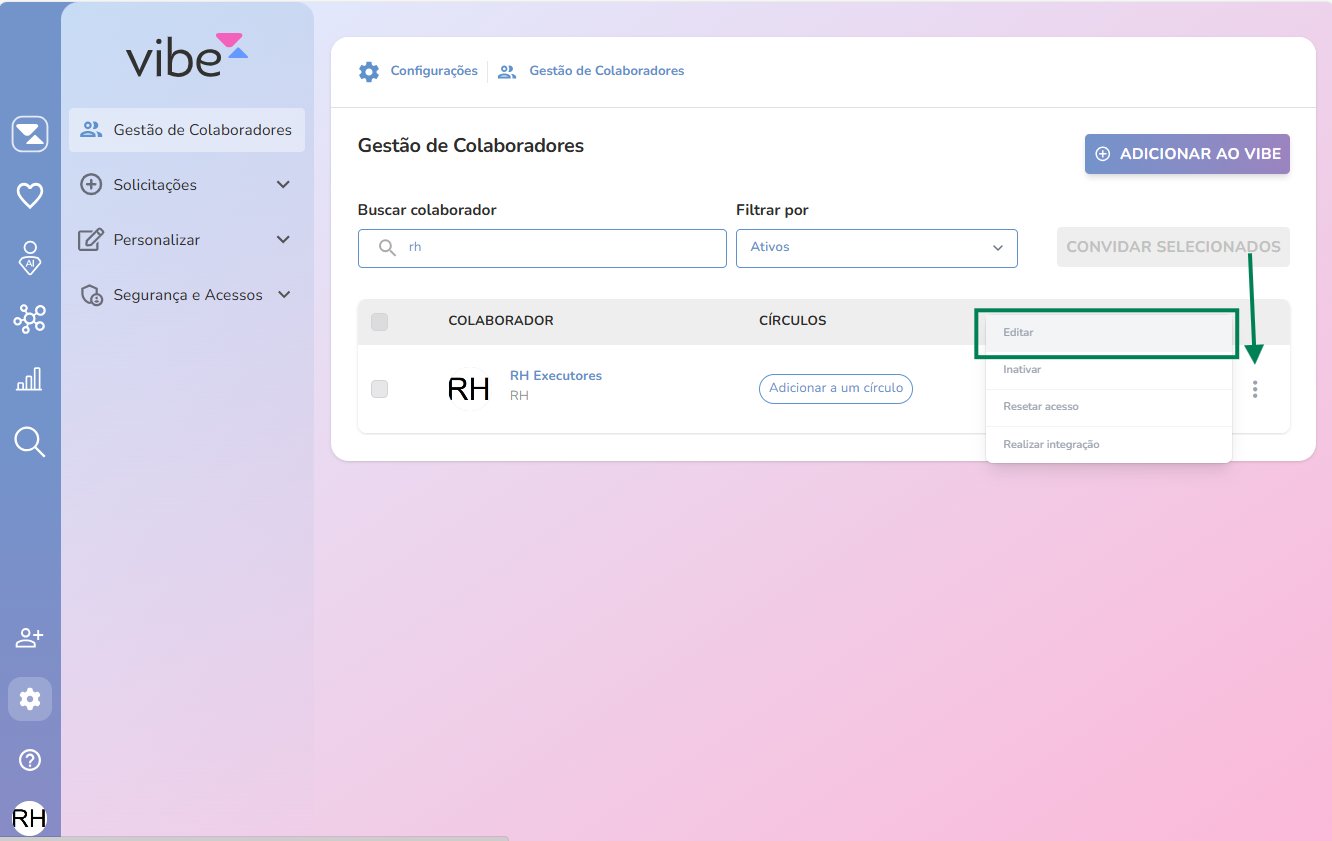This screenshot has width=1332, height=841.
Task: Tick the checkbox next to RH Executores
Action: 379,389
